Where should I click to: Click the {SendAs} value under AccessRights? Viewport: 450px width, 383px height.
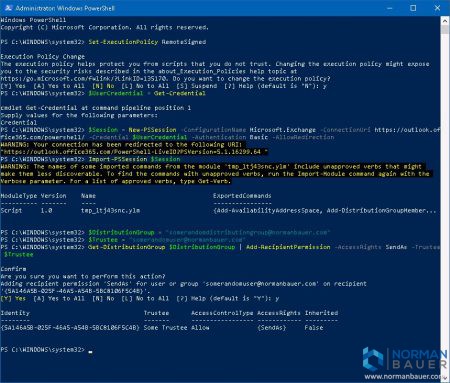(271, 328)
